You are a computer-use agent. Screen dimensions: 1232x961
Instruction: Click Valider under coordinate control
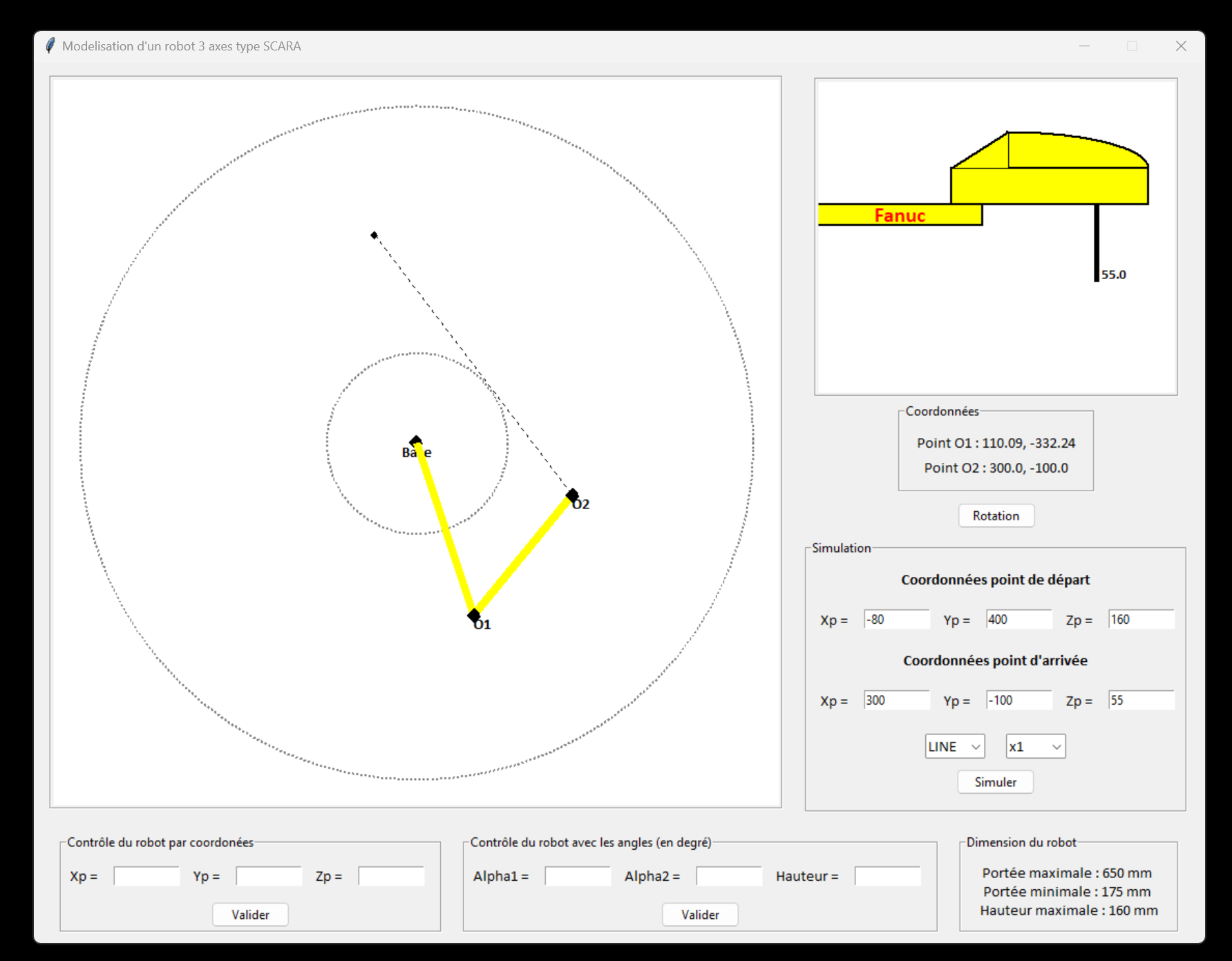point(250,915)
